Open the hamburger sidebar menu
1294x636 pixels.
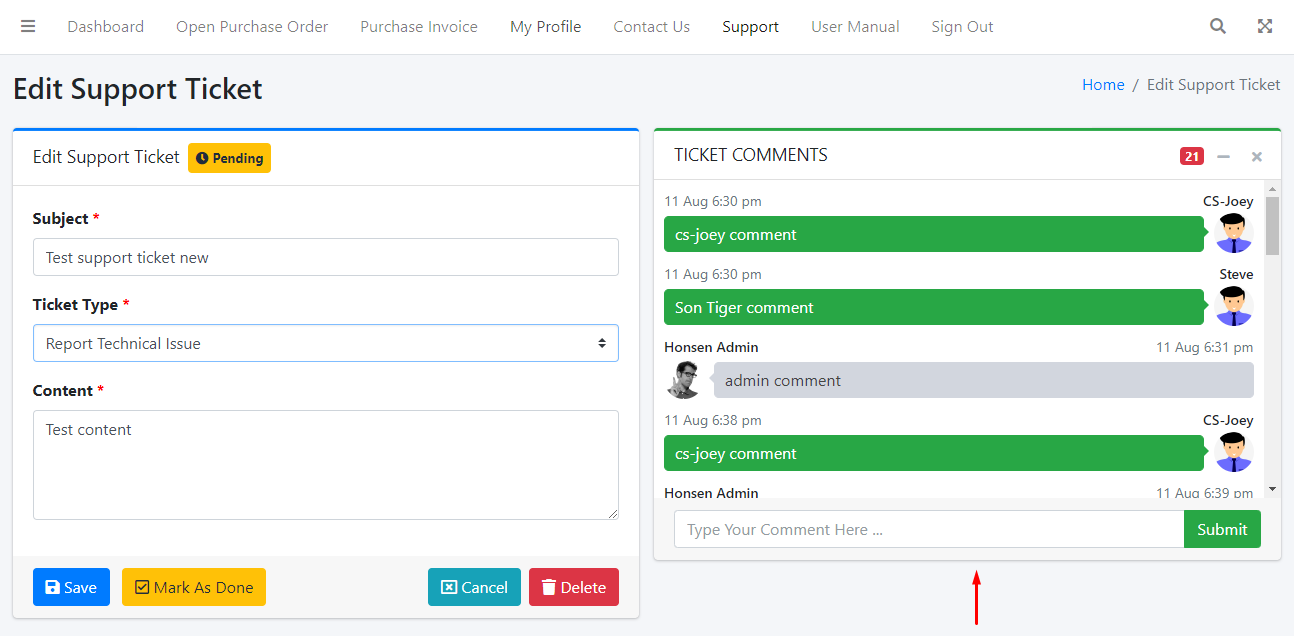tap(28, 27)
